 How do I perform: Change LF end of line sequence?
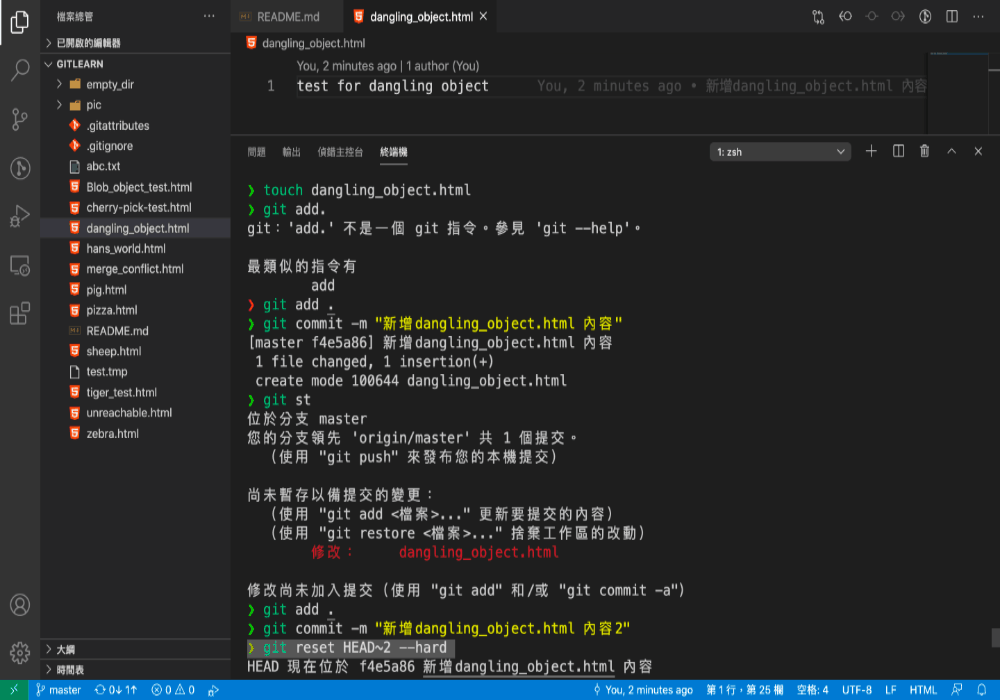[x=890, y=690]
